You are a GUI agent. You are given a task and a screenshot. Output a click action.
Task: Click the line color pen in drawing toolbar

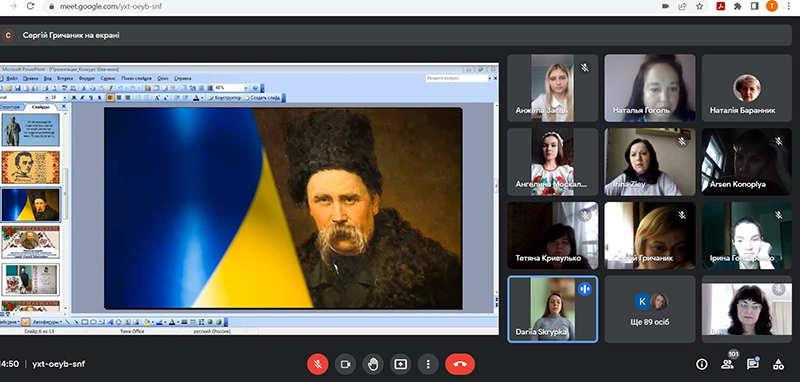click(x=159, y=322)
